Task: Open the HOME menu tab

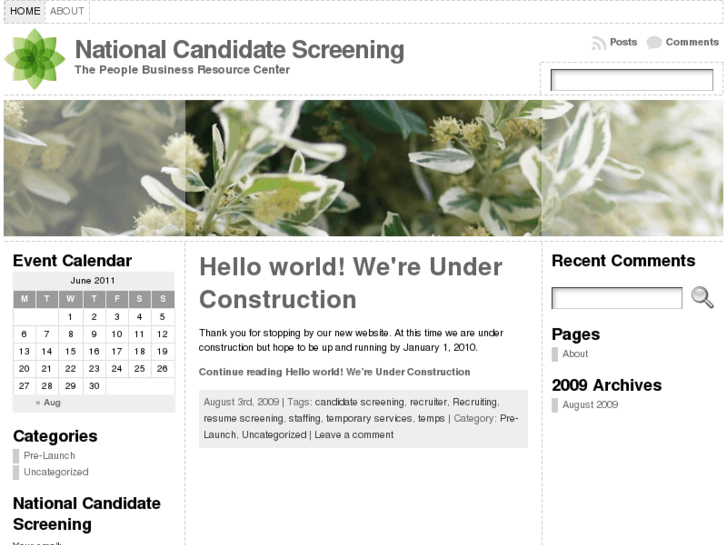Action: 25,11
